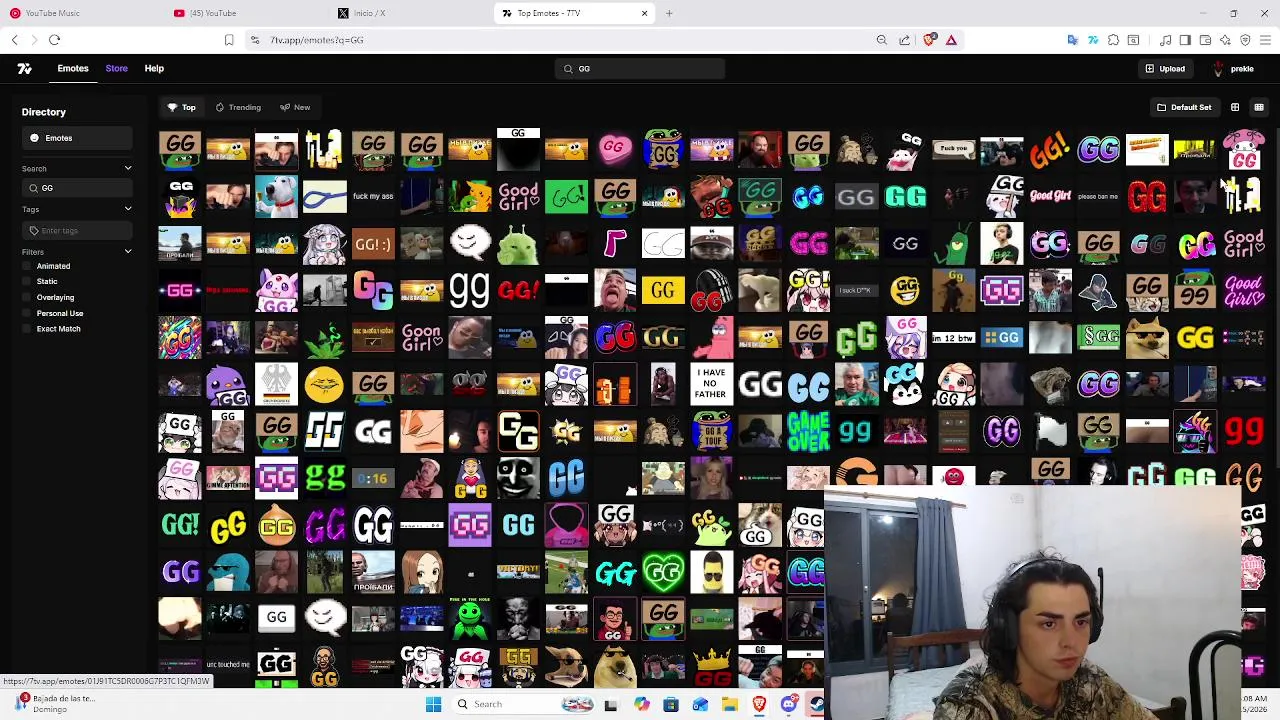1280x720 pixels.
Task: Click the Enter tags field
Action: pyautogui.click(x=76, y=230)
